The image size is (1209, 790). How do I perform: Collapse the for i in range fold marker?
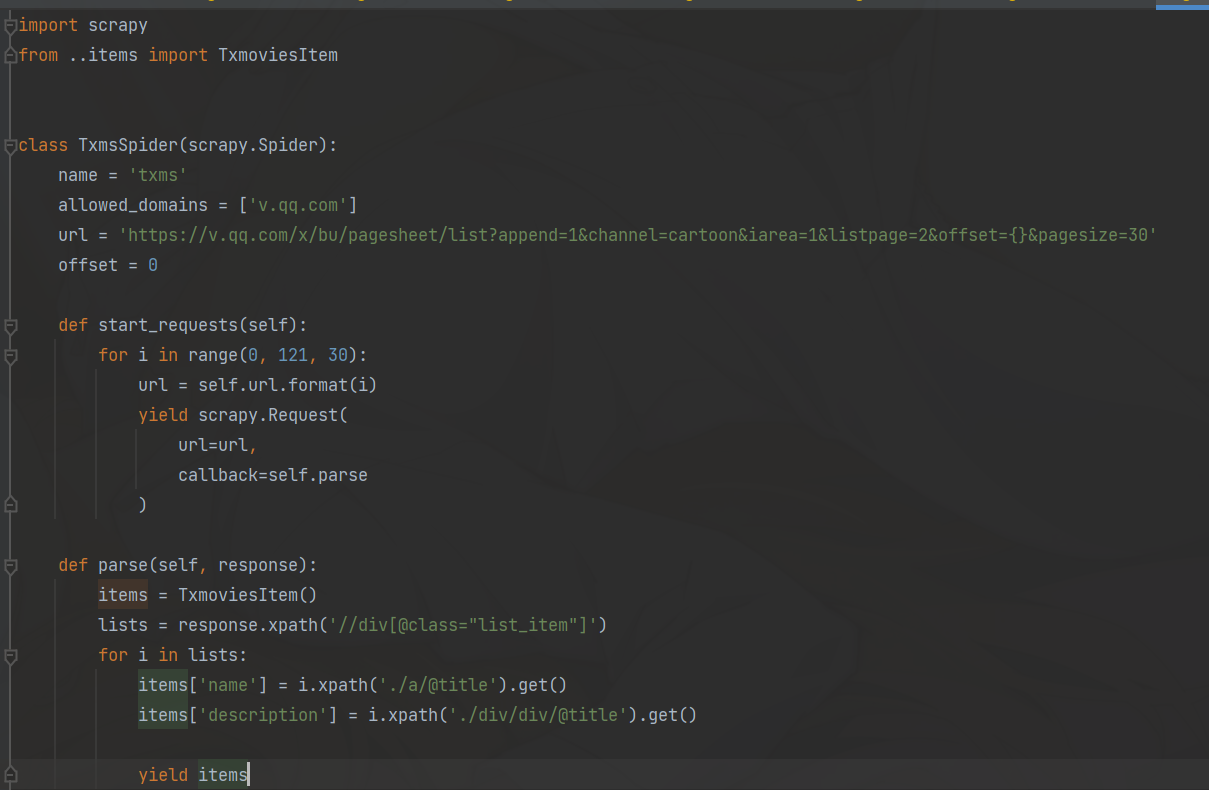pos(10,355)
